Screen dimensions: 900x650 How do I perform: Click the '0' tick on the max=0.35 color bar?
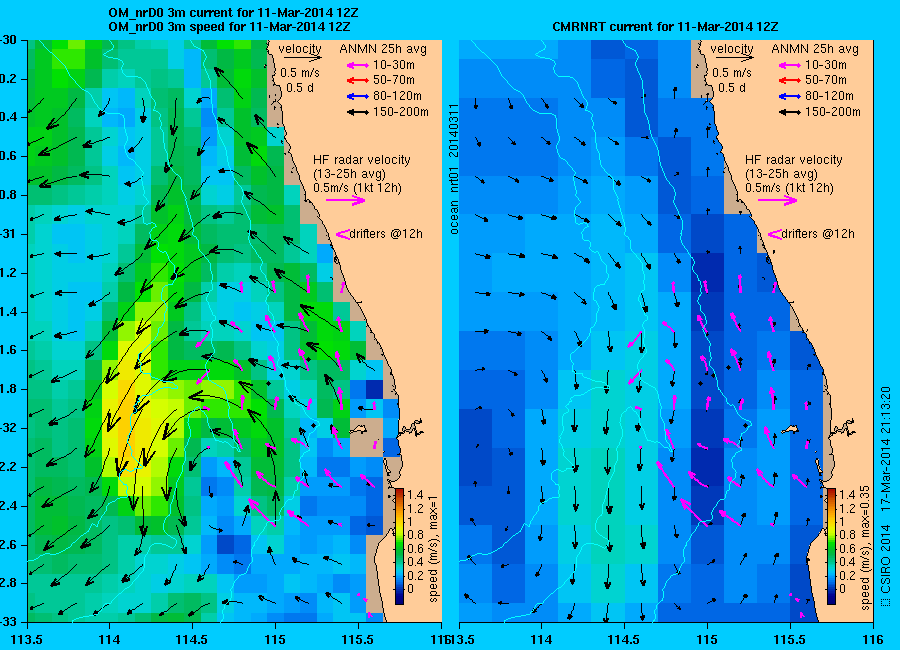tap(843, 589)
